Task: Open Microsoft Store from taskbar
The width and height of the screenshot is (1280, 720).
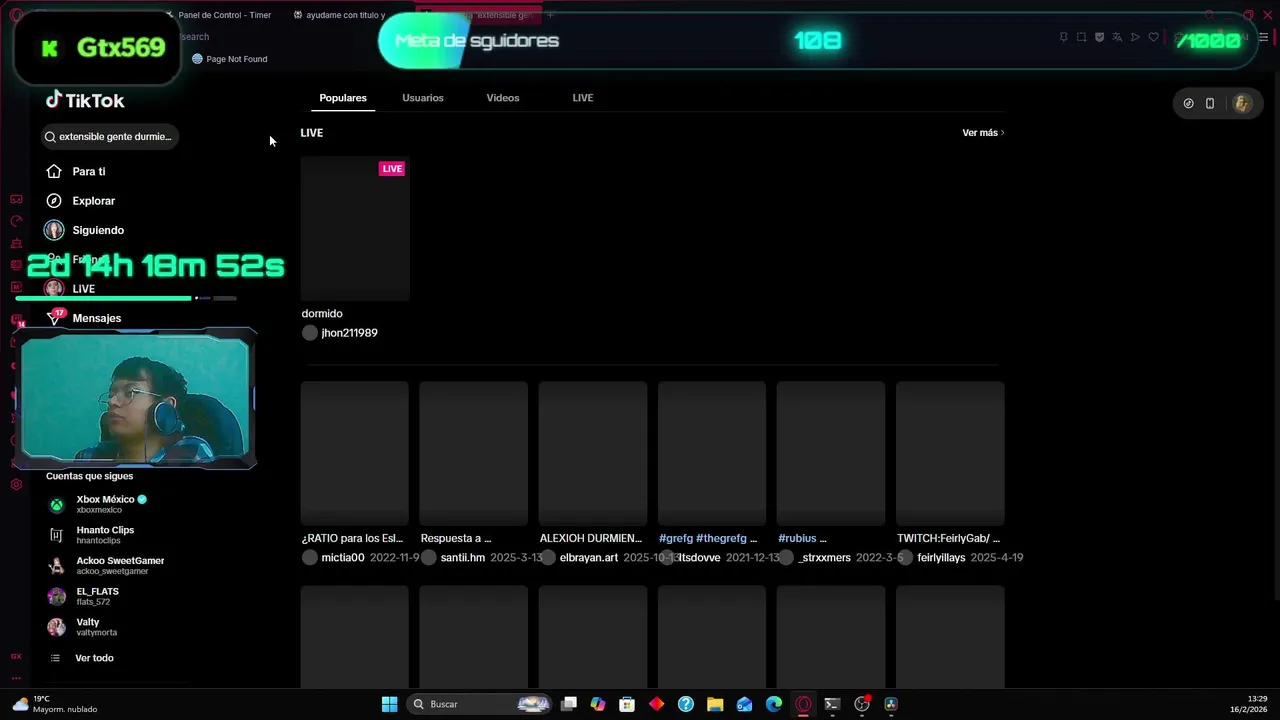Action: pyautogui.click(x=627, y=704)
